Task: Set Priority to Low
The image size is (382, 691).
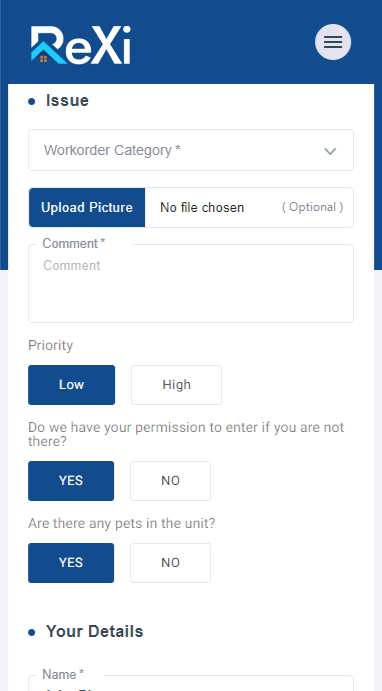Action: click(x=71, y=385)
